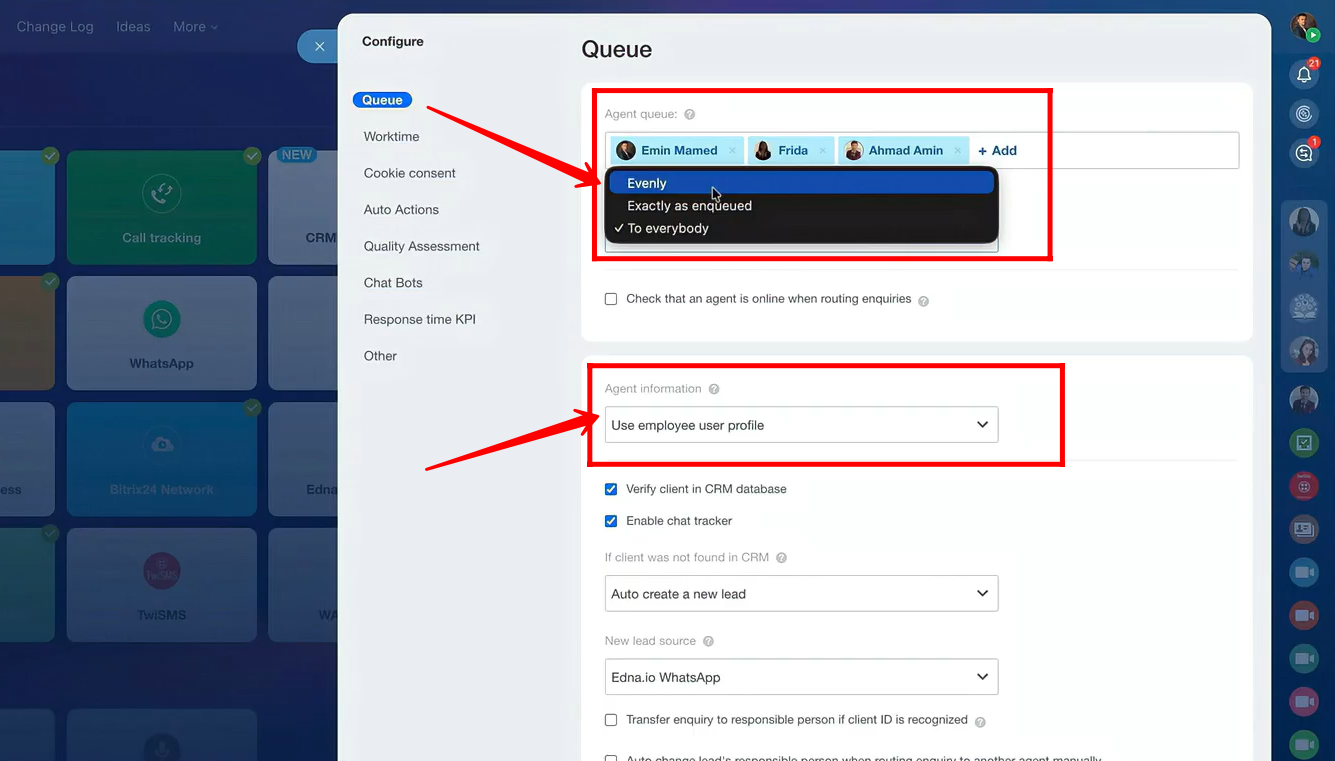Enable agent online check when routing

[611, 299]
